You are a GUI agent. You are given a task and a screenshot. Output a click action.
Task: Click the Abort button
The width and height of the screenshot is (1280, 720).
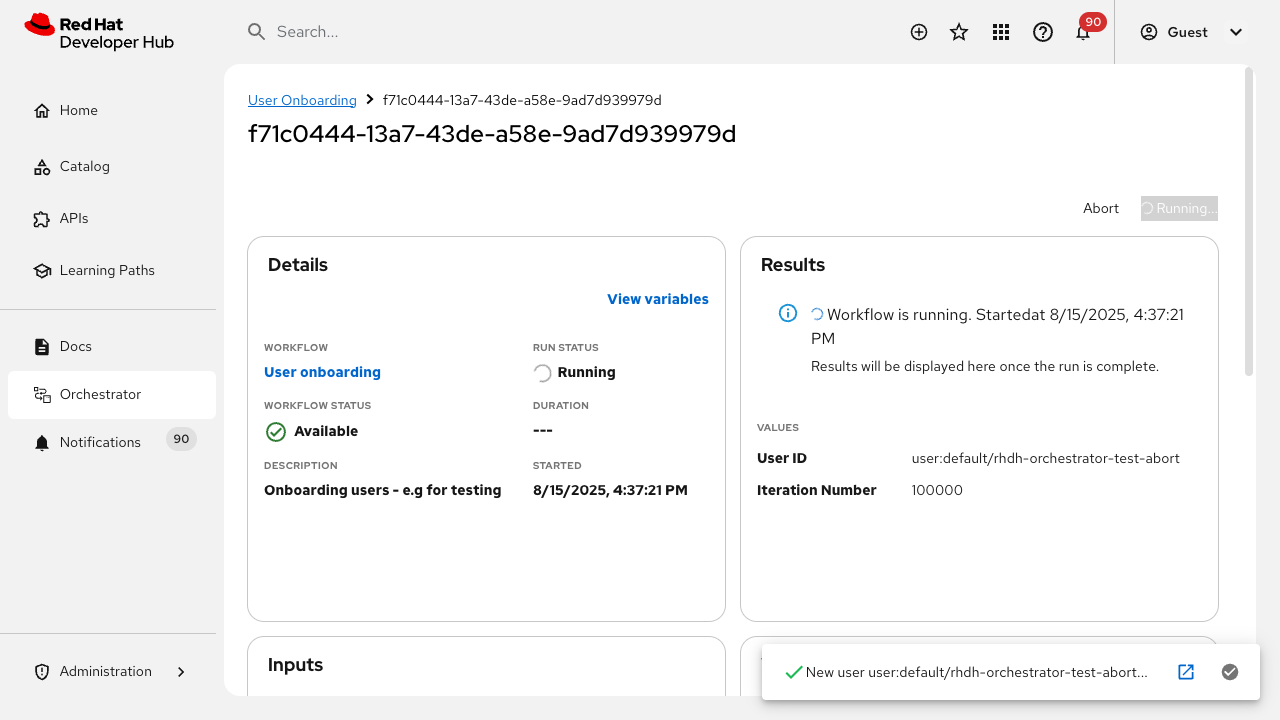[x=1101, y=208]
